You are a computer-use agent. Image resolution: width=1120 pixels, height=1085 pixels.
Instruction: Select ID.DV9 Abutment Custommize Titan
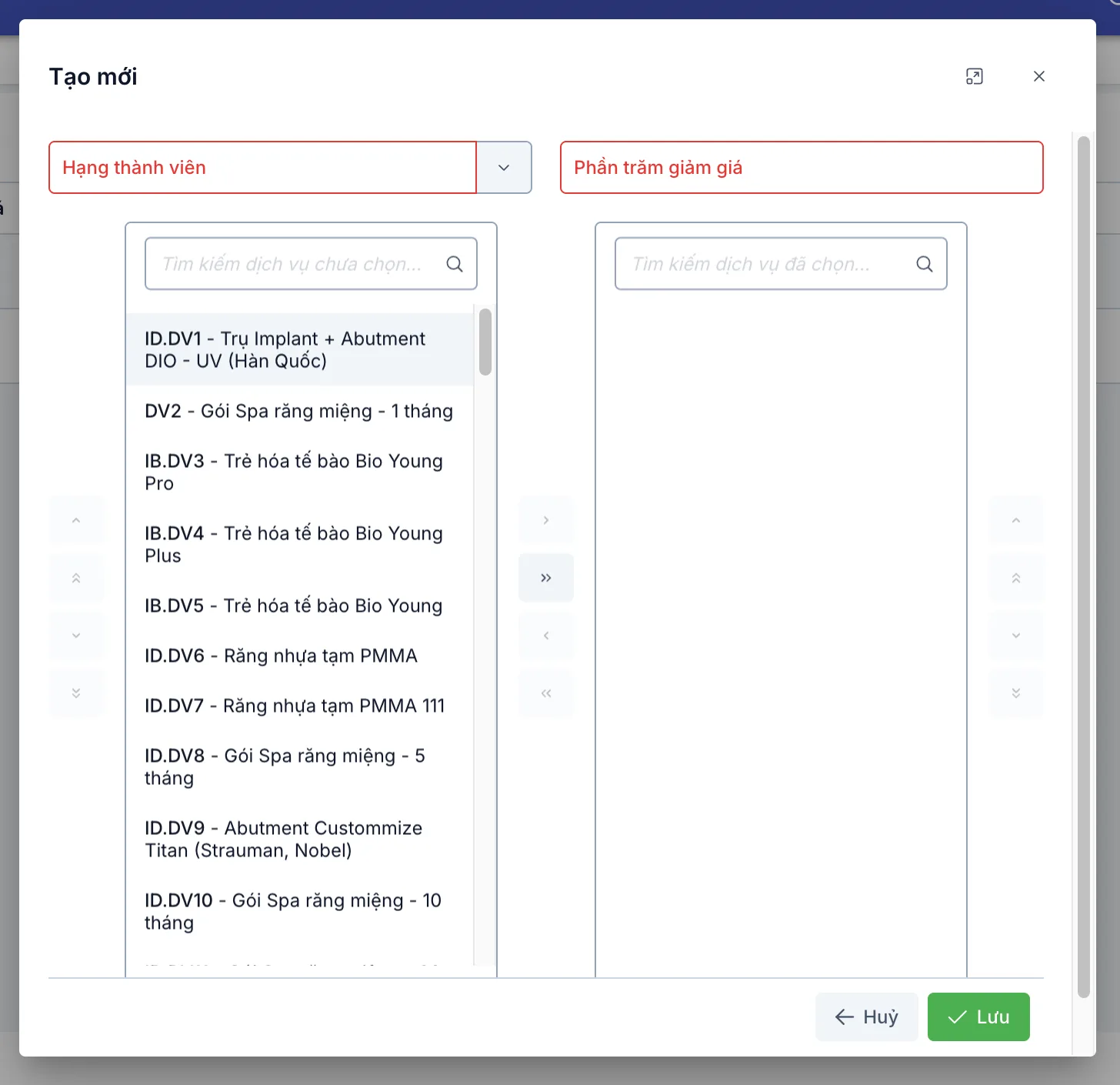point(300,839)
